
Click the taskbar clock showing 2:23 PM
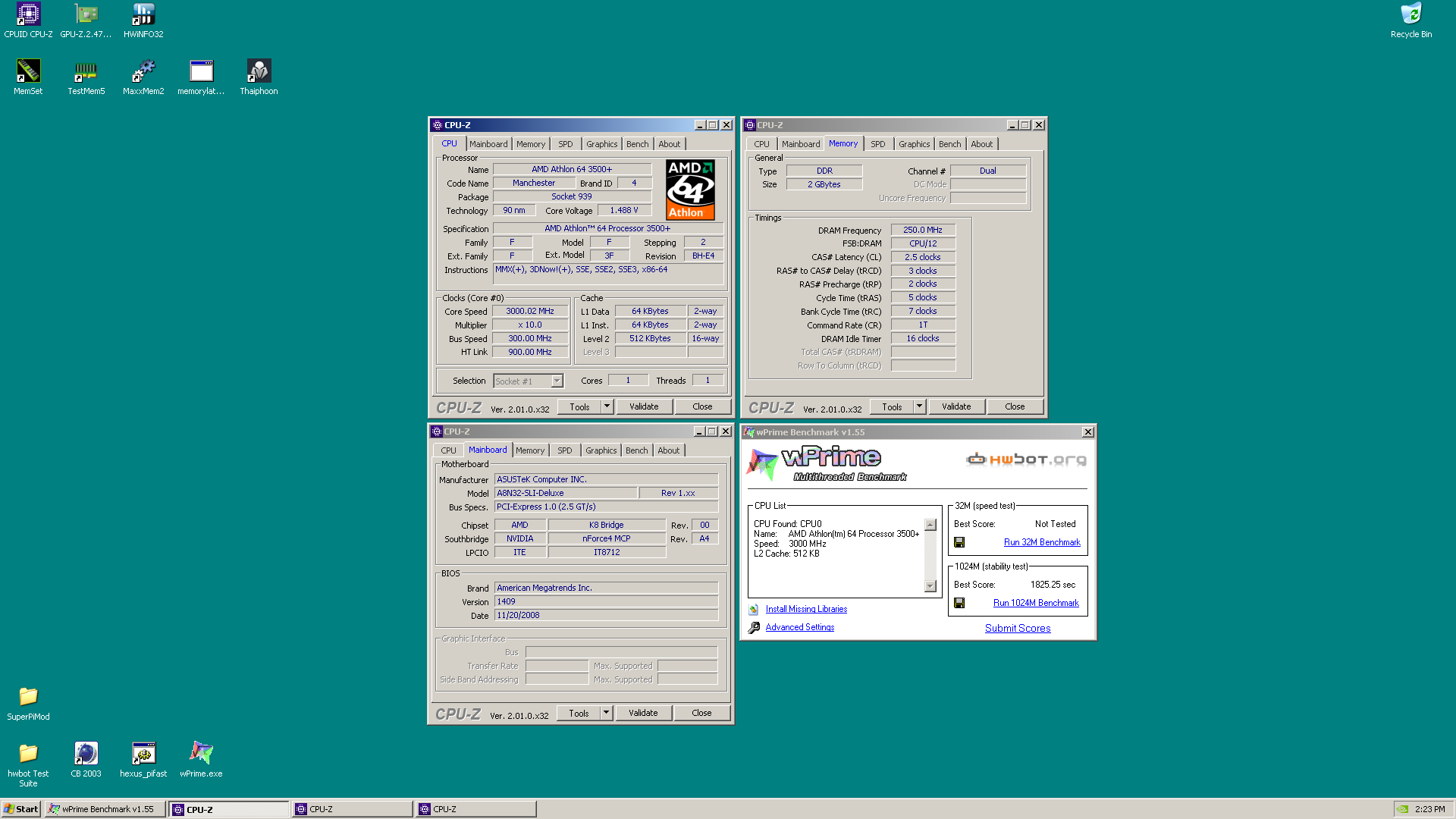1429,809
